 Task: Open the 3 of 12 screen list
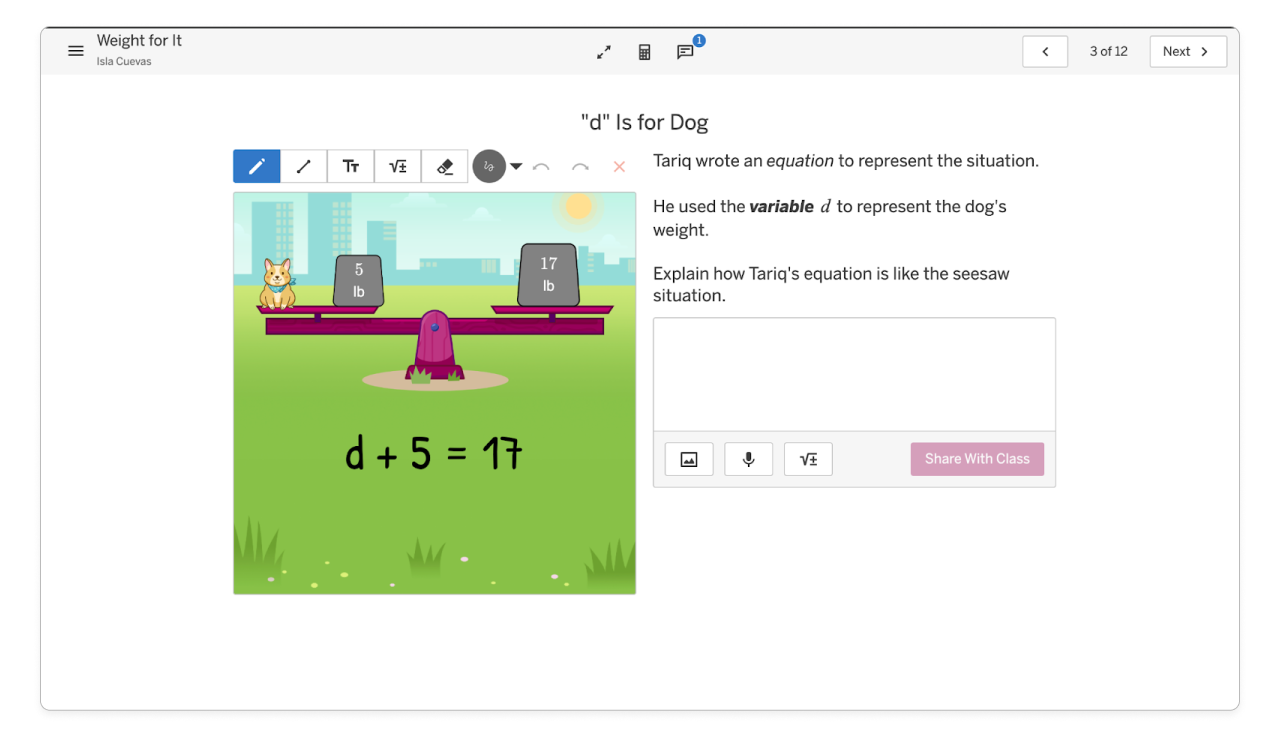1108,52
